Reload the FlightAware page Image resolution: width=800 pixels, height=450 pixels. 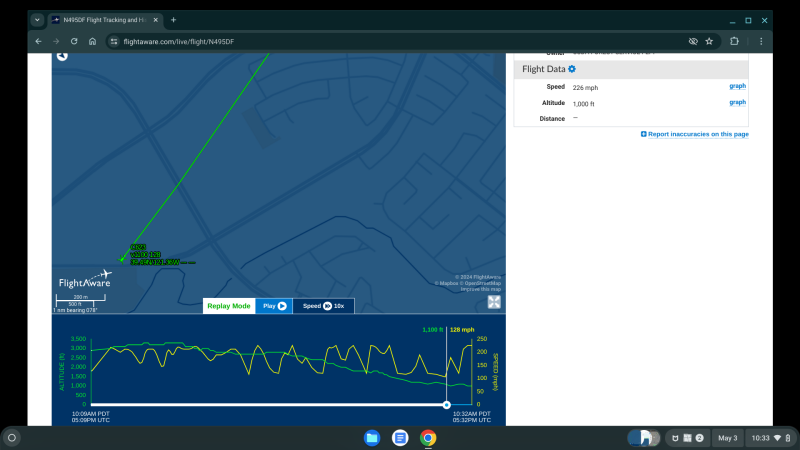74,41
